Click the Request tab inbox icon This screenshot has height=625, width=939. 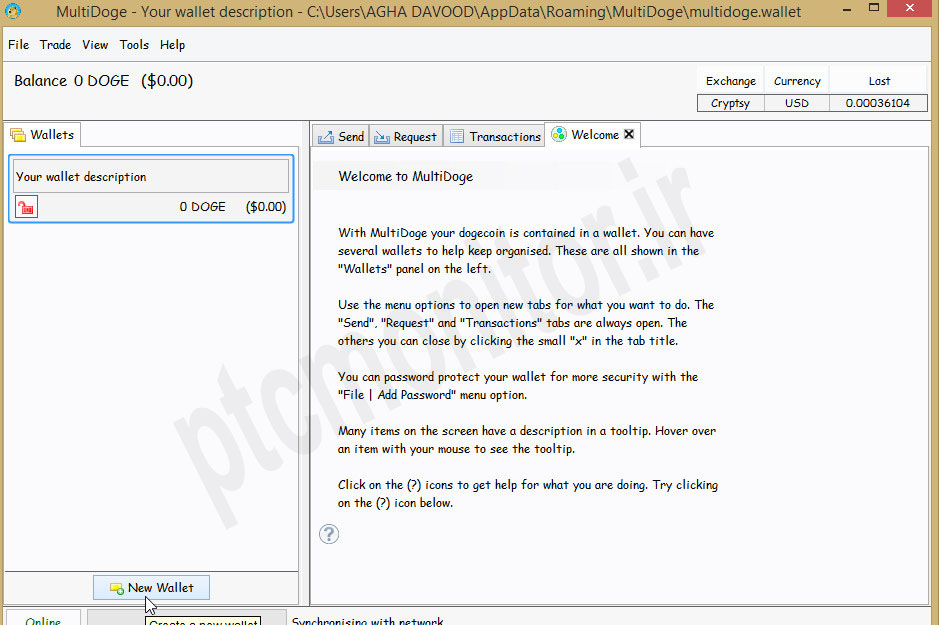(381, 137)
